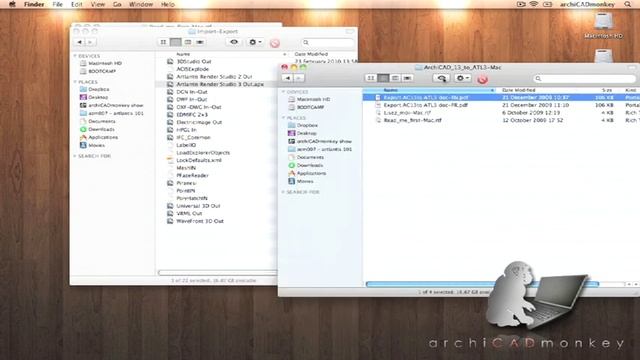This screenshot has height=360, width=640.
Task: Open the File menu
Action: (x=58, y=4)
